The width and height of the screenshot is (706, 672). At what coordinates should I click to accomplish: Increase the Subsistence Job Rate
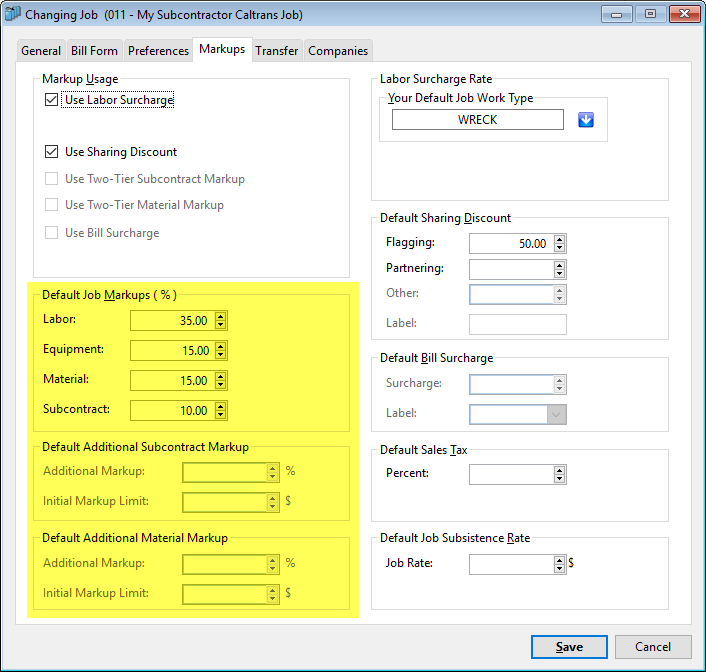tap(559, 561)
